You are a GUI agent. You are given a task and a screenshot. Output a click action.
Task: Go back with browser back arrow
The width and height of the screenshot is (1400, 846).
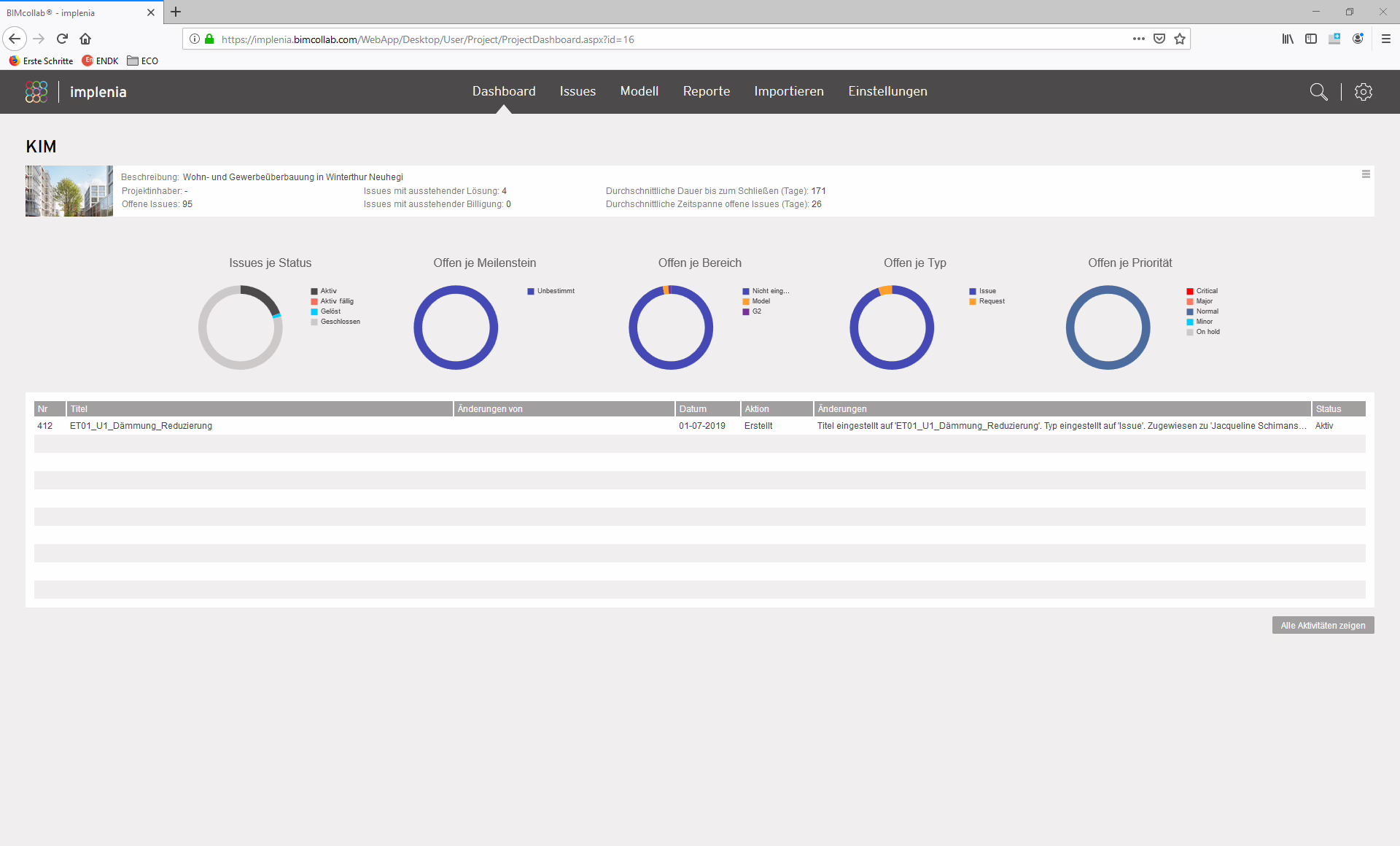[x=15, y=39]
